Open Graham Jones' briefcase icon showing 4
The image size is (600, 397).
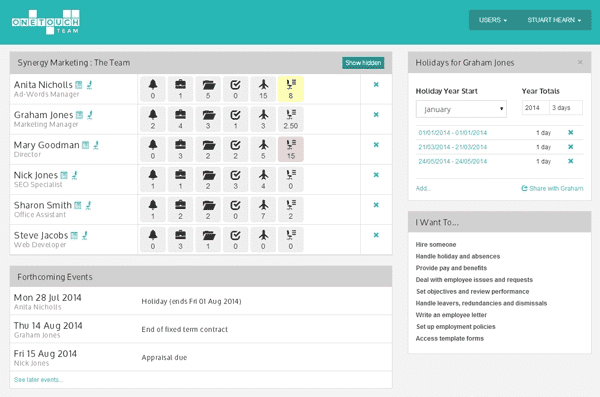(x=180, y=119)
